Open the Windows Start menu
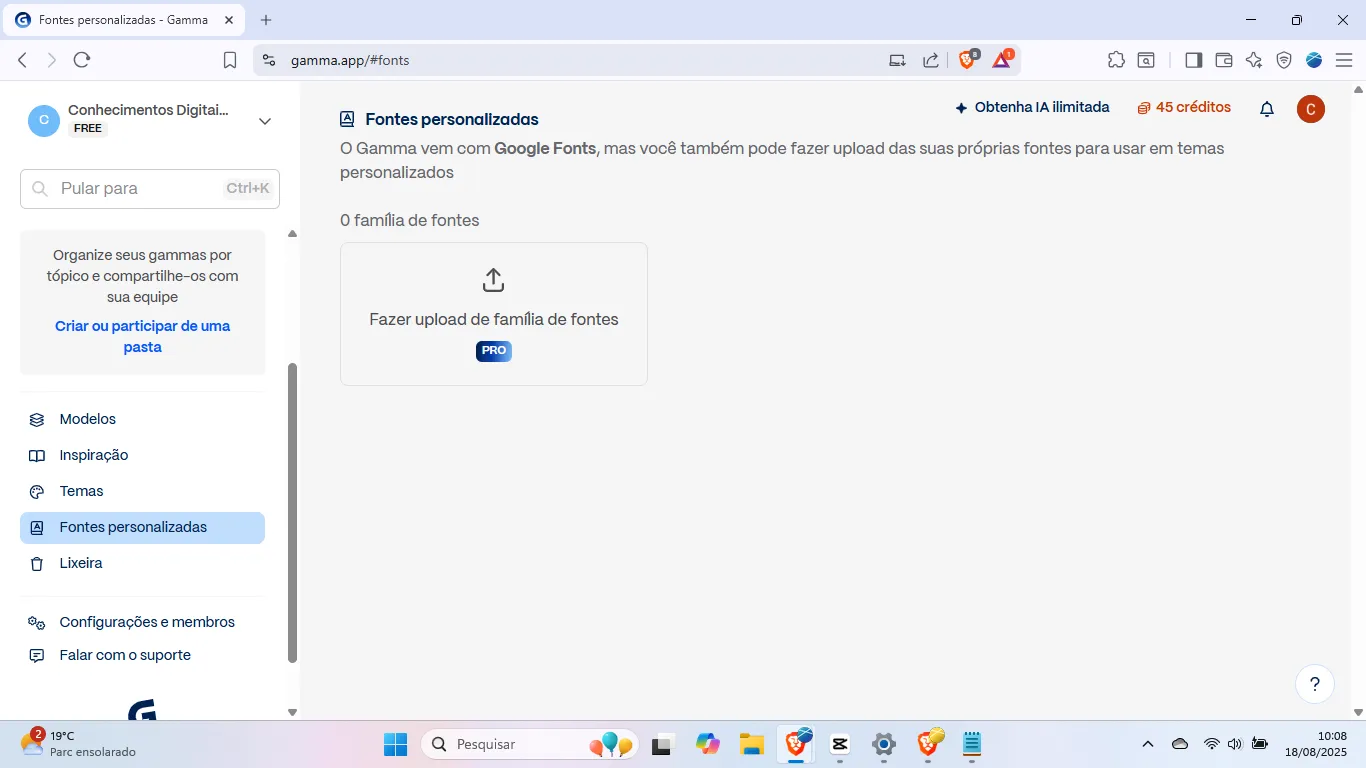The image size is (1366, 768). [396, 745]
